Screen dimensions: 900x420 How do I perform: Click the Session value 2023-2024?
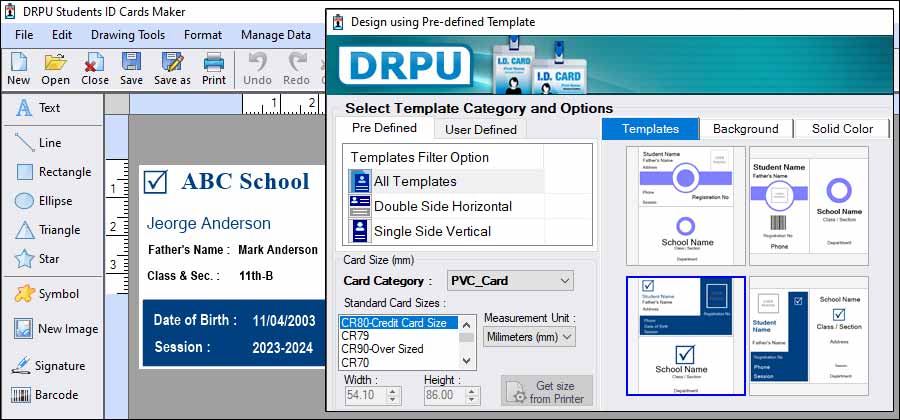282,348
